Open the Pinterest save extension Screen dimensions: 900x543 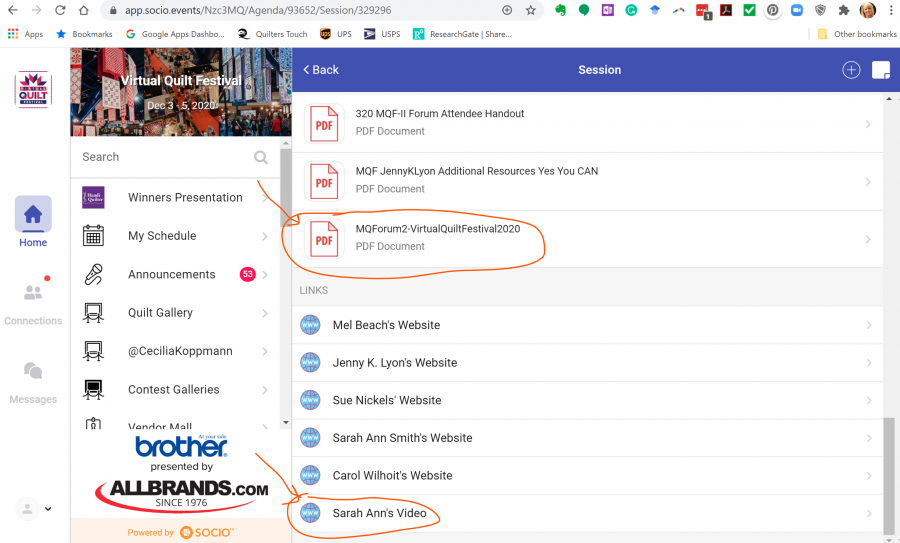pyautogui.click(x=773, y=10)
